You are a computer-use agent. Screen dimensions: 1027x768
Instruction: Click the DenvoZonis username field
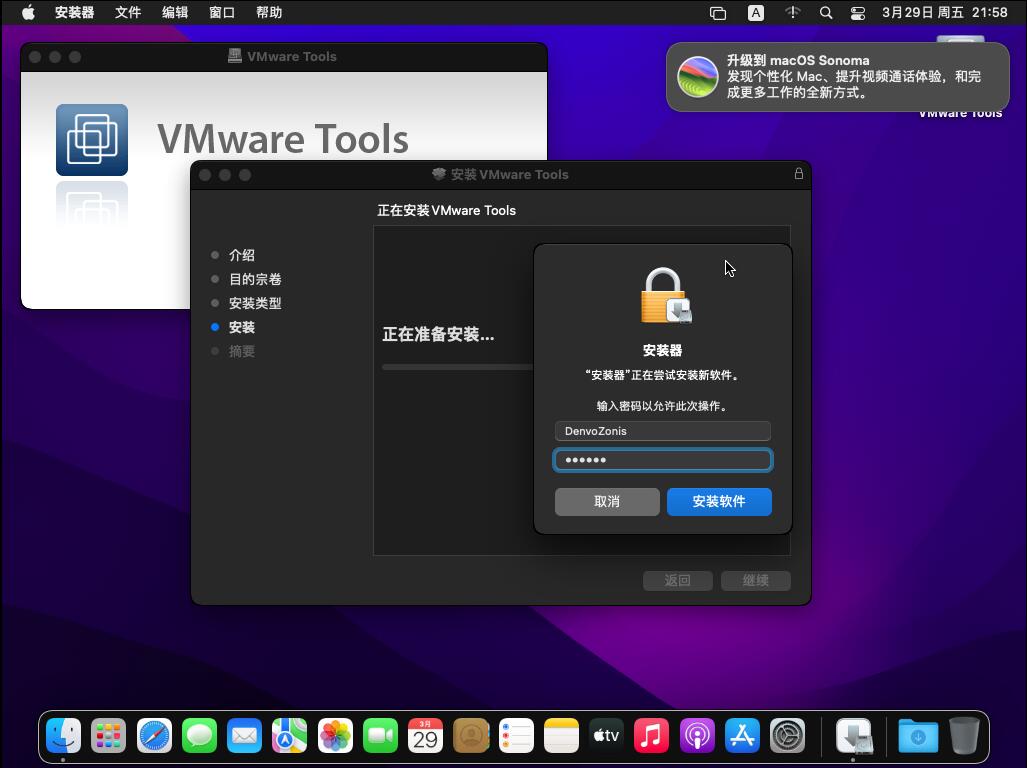pyautogui.click(x=662, y=431)
